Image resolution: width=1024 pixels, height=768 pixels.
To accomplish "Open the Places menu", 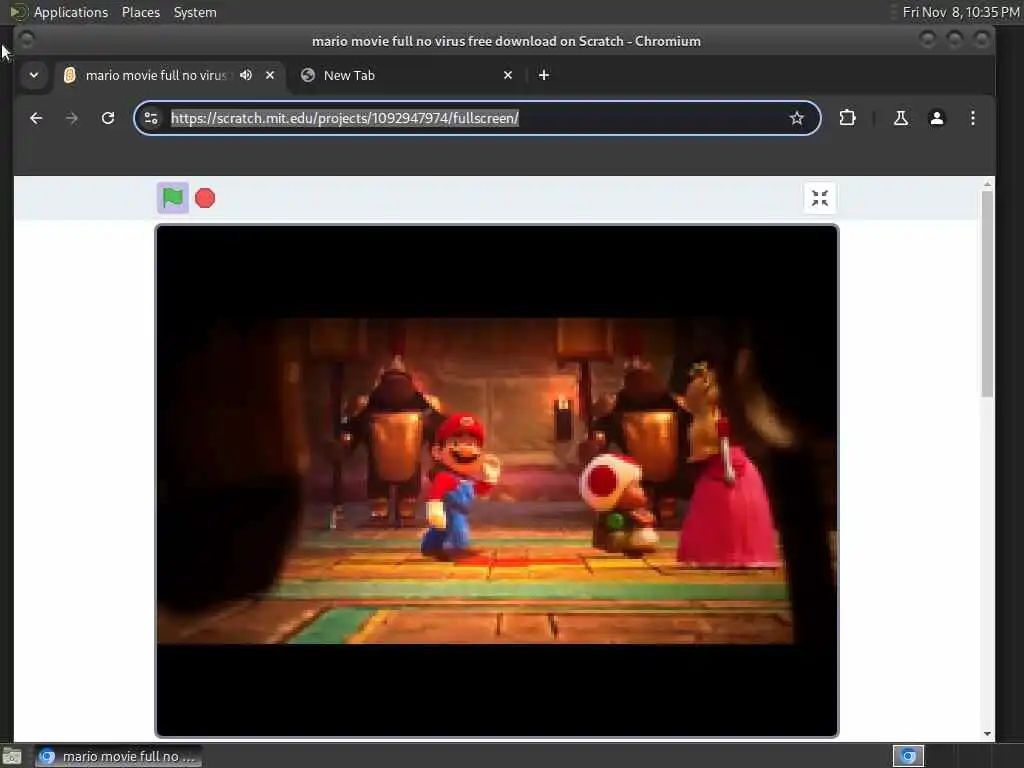I will coord(141,12).
